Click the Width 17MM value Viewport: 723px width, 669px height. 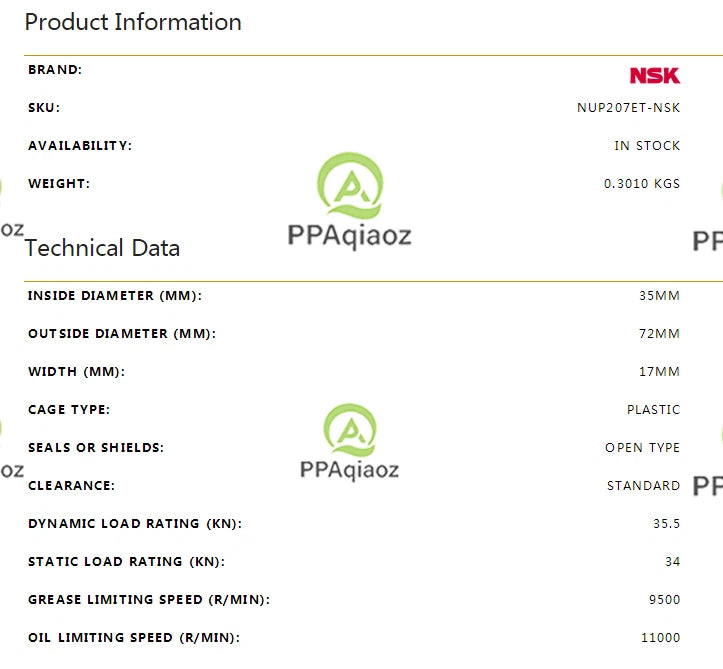pyautogui.click(x=660, y=372)
